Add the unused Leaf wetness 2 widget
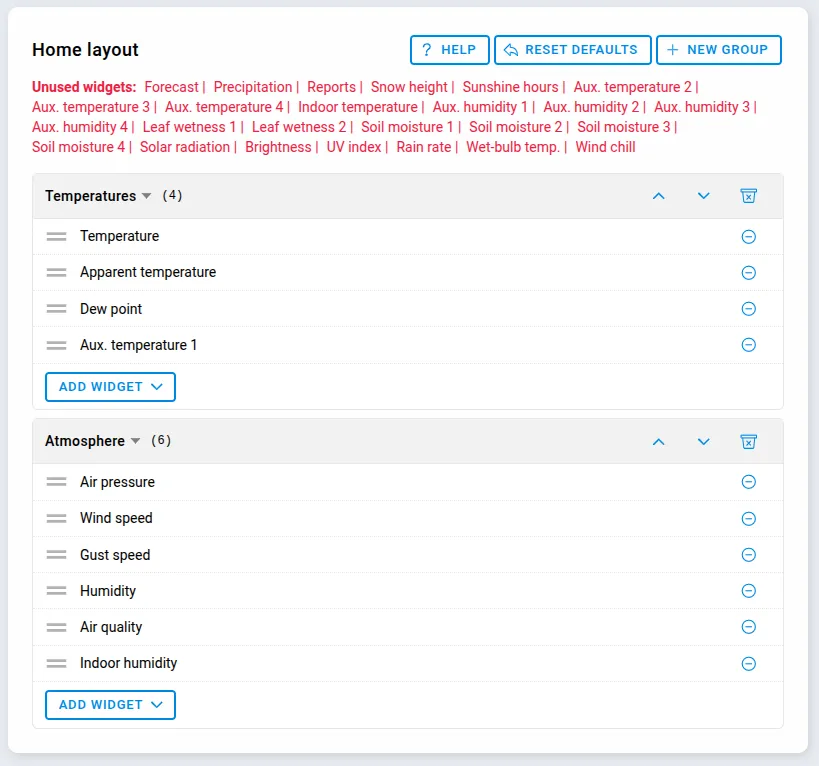 299,127
